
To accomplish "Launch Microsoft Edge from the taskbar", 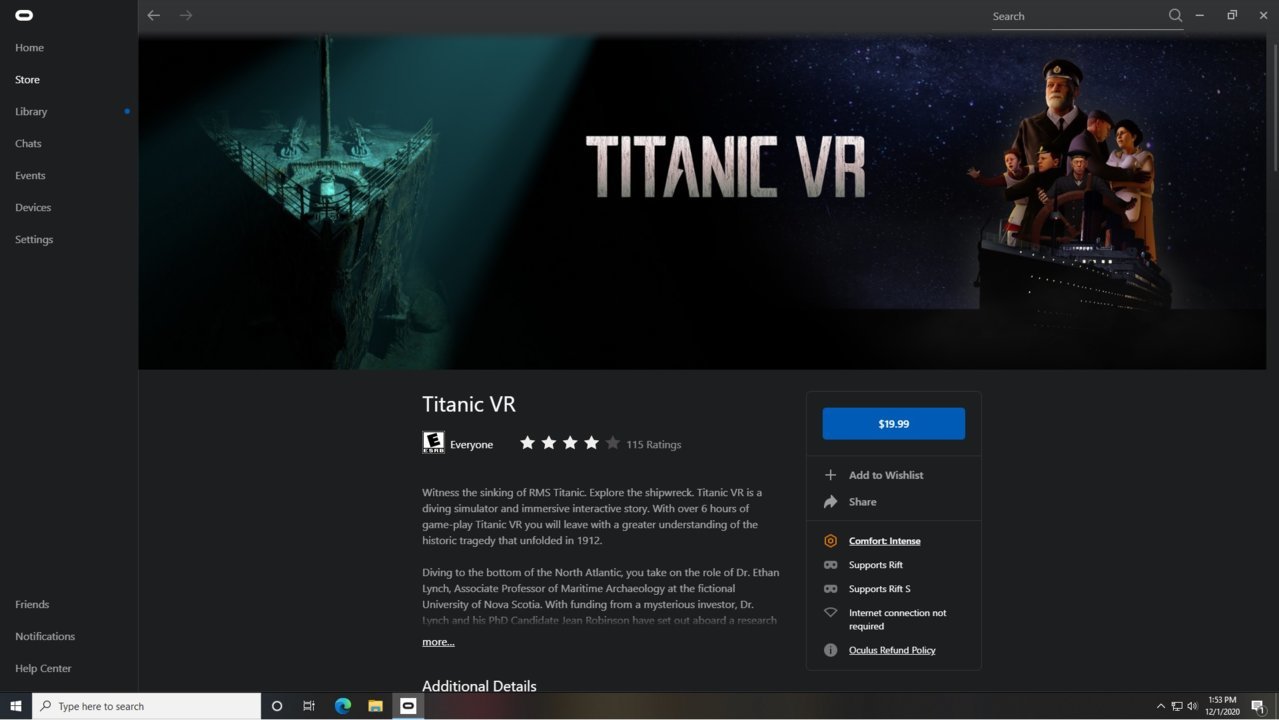I will tap(342, 706).
